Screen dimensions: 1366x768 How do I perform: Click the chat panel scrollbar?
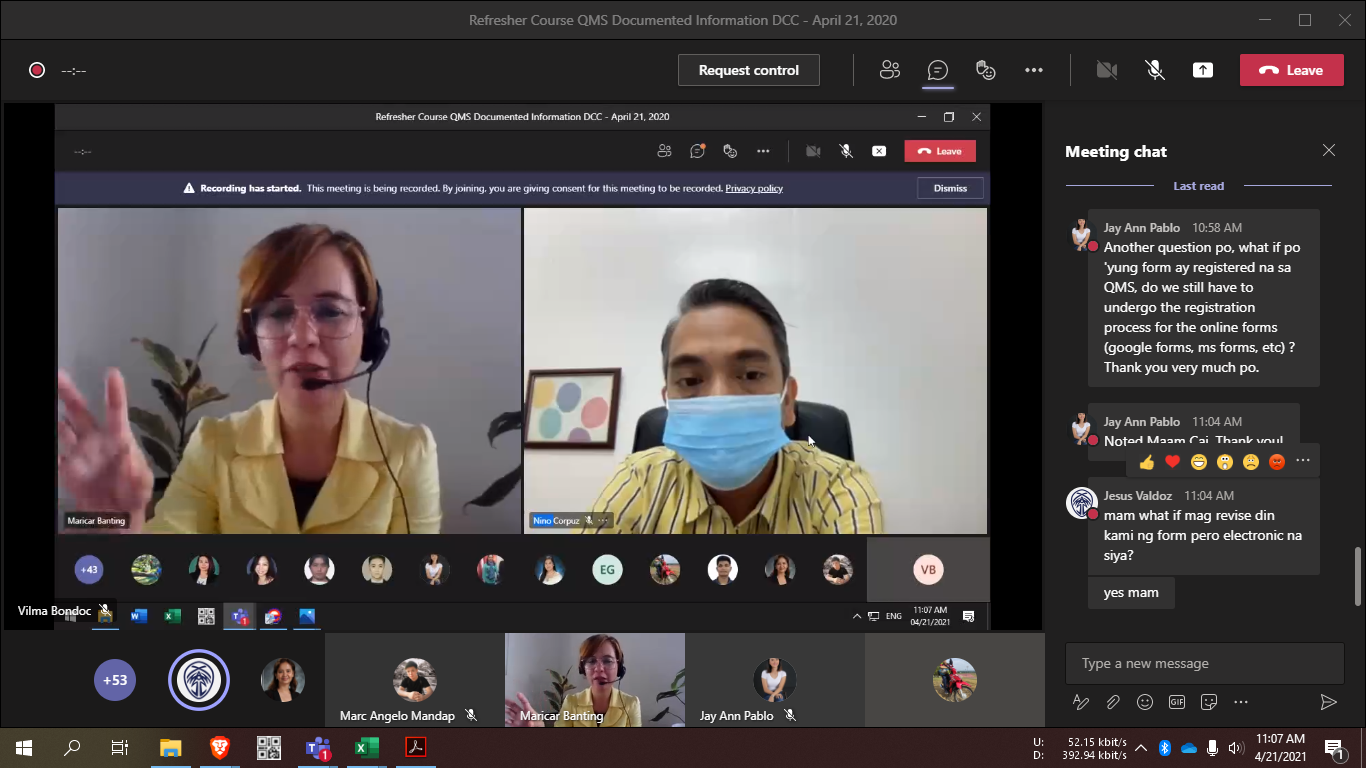click(x=1357, y=575)
